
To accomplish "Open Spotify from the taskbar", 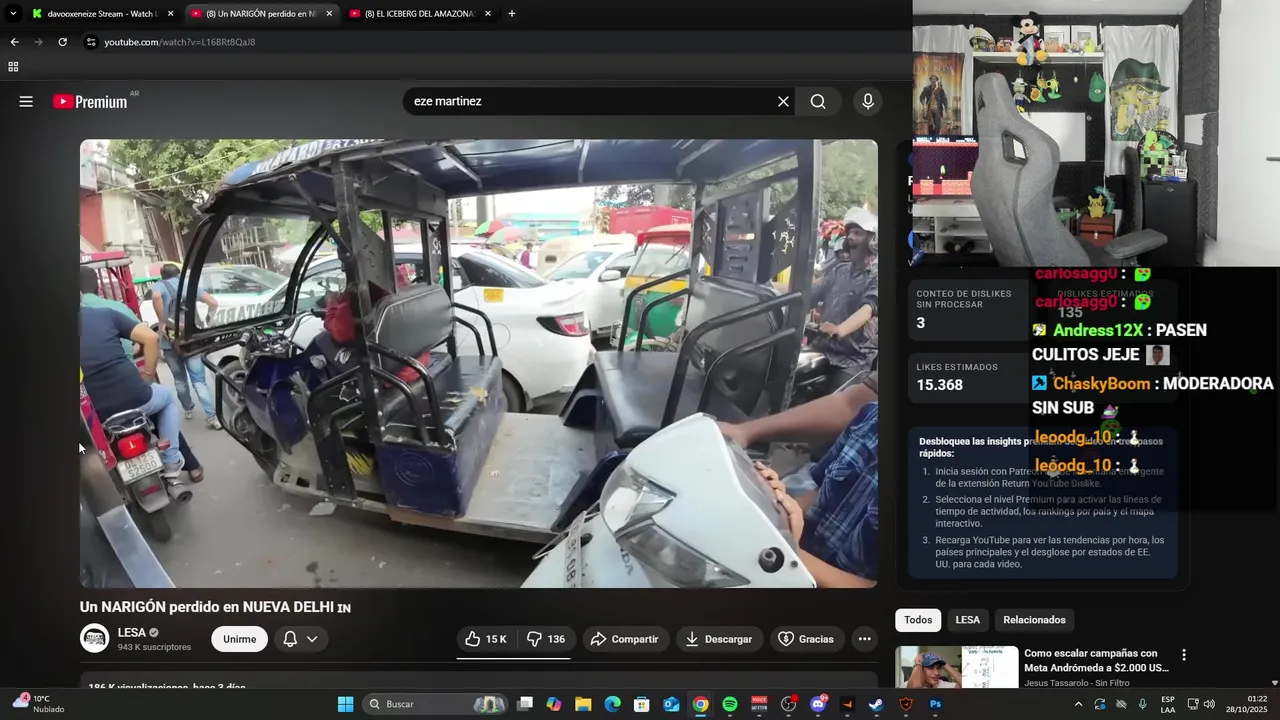I will pos(730,704).
